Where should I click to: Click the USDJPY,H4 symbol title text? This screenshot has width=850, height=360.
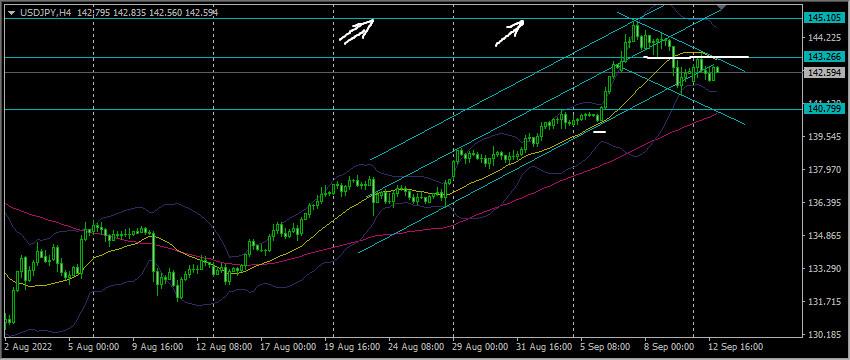point(47,12)
